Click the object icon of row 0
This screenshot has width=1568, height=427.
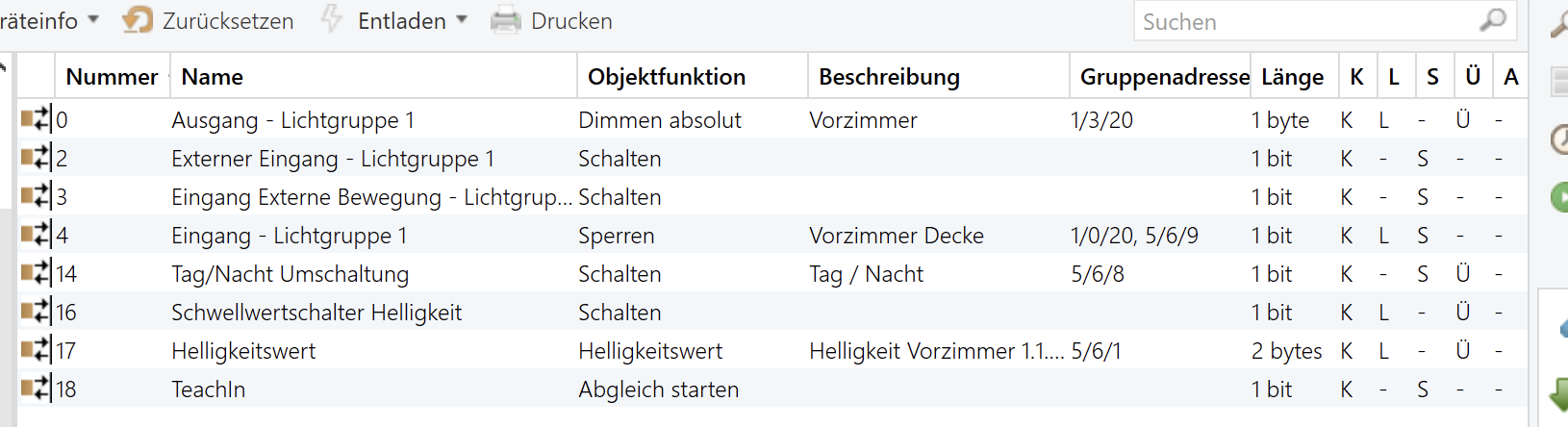click(35, 119)
